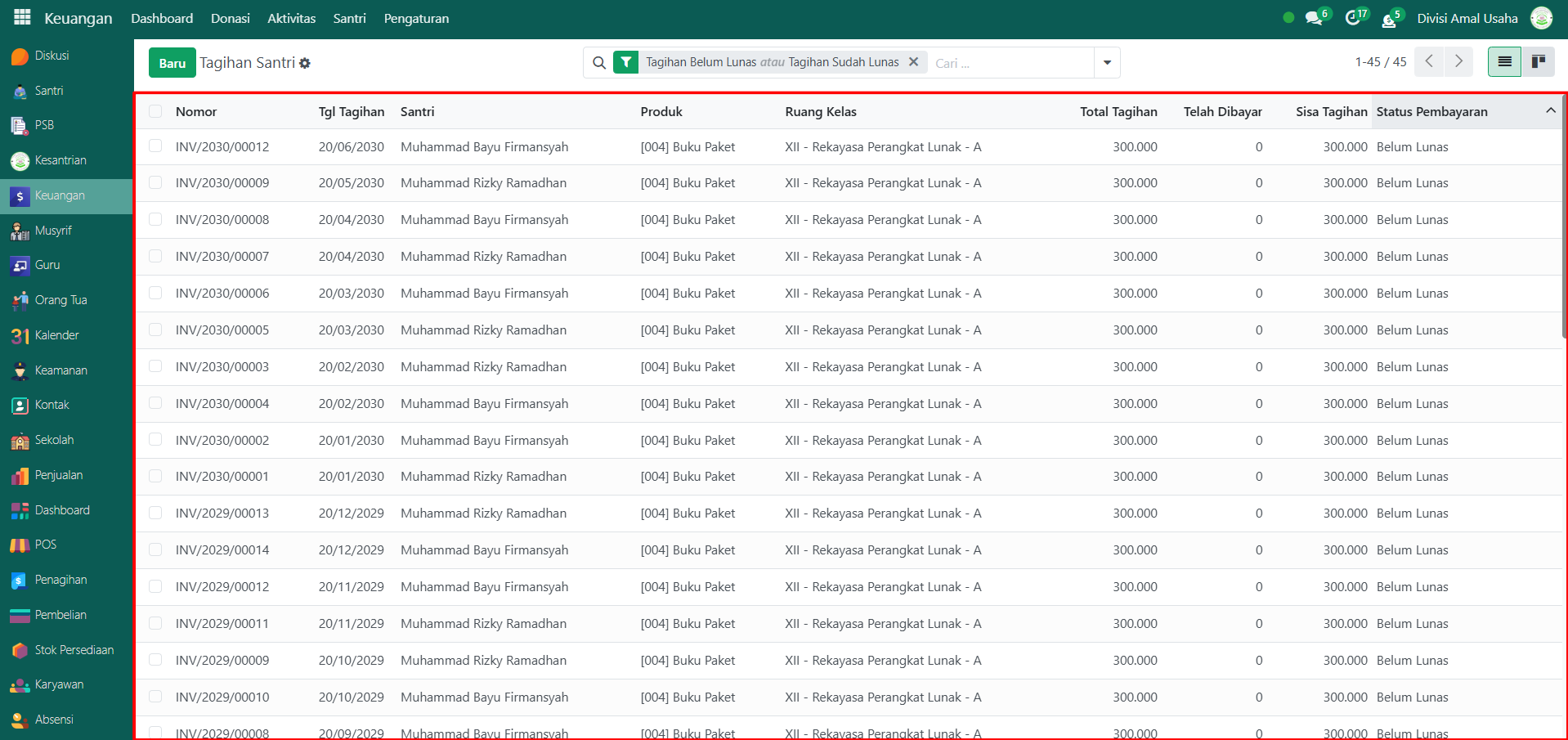
Task: Switch to kanban view
Action: pyautogui.click(x=1538, y=61)
